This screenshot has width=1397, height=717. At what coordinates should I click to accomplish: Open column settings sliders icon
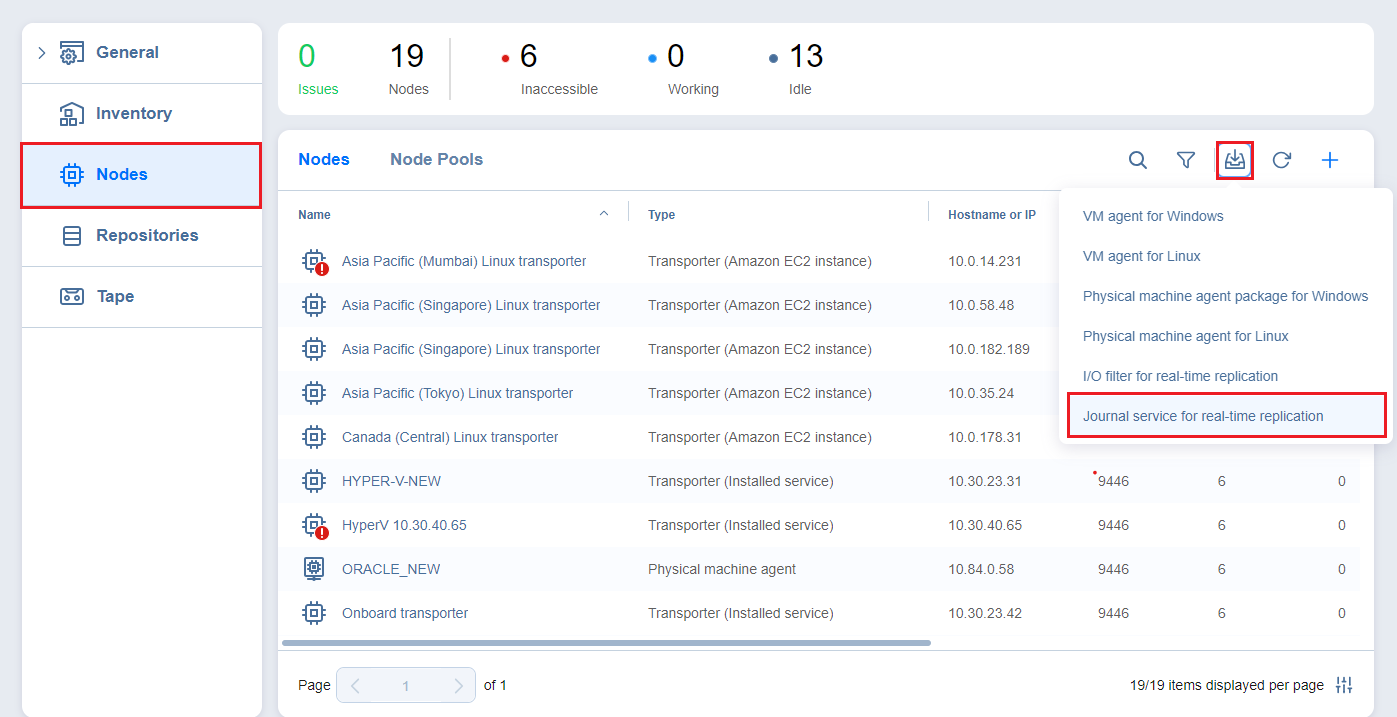click(x=1344, y=685)
